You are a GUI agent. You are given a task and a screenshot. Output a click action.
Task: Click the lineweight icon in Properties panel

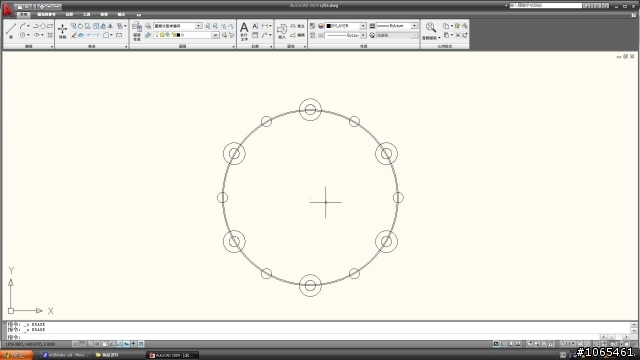tap(372, 26)
